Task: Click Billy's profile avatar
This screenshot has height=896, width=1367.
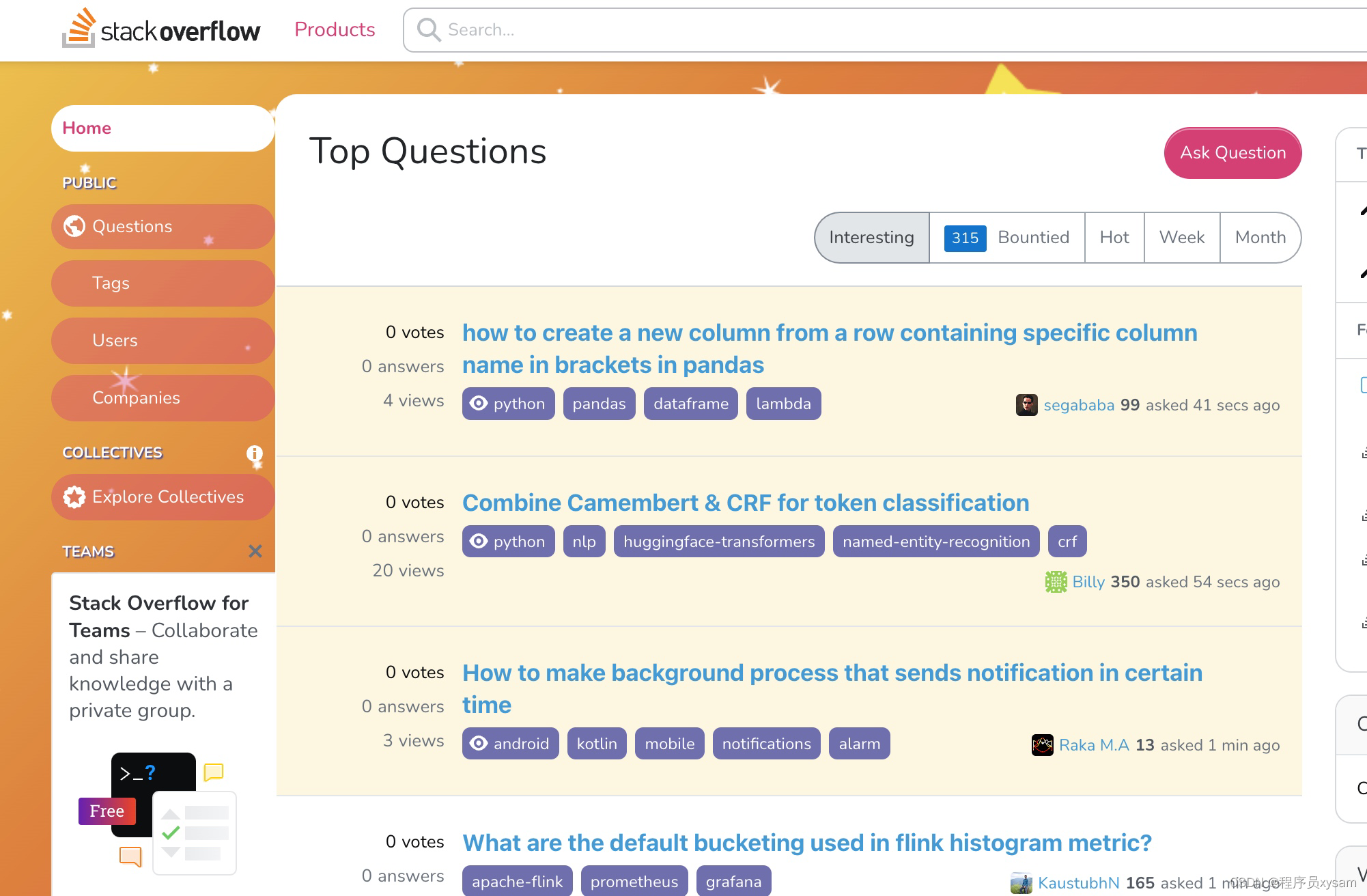Action: pyautogui.click(x=1055, y=582)
